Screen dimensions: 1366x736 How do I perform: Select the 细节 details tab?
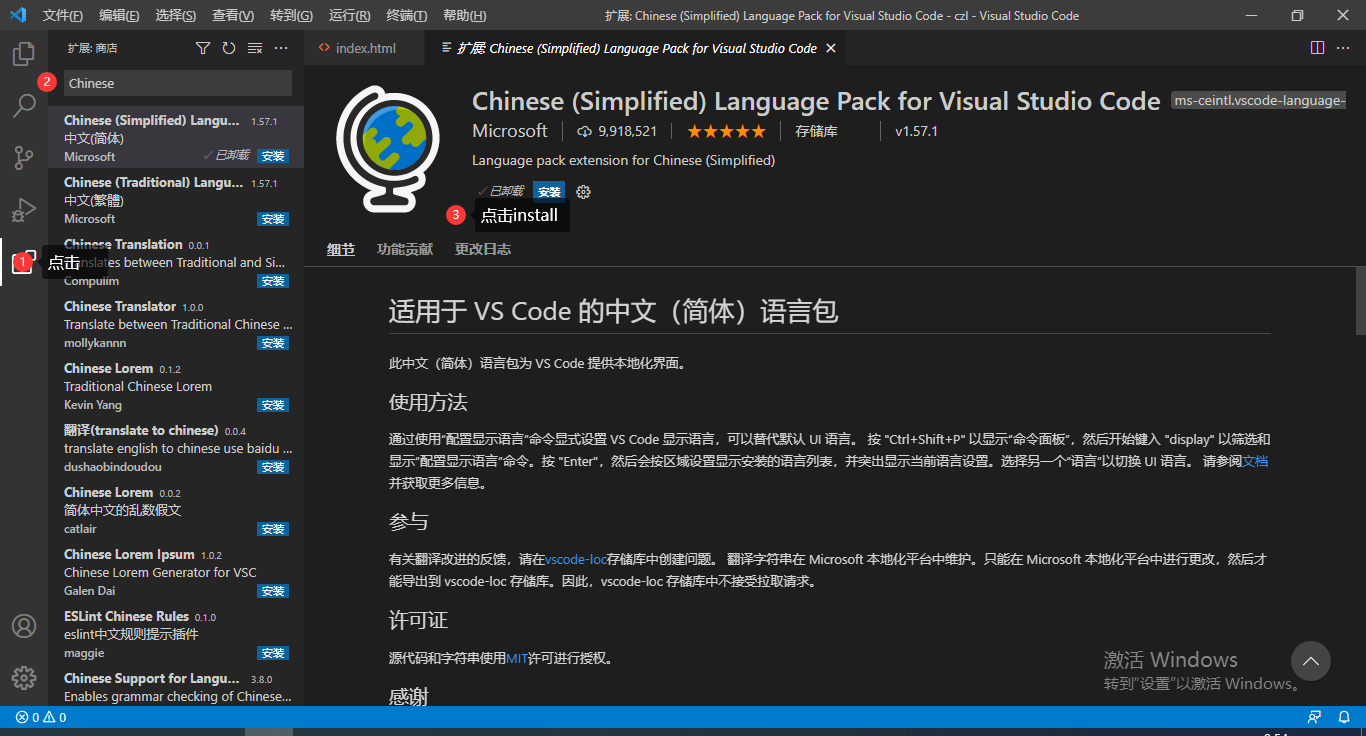point(341,249)
